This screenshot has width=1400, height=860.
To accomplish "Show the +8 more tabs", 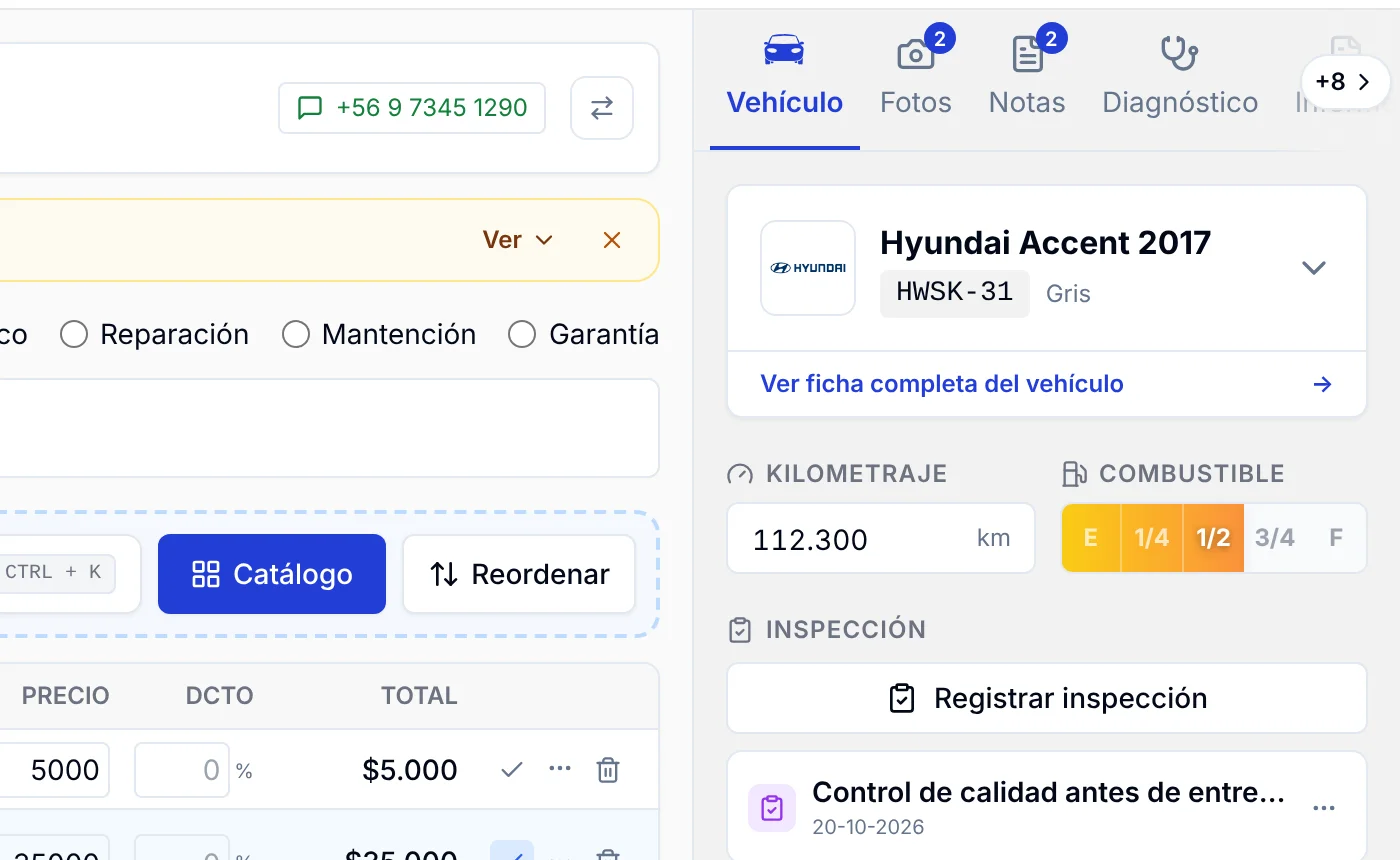I will tap(1345, 82).
